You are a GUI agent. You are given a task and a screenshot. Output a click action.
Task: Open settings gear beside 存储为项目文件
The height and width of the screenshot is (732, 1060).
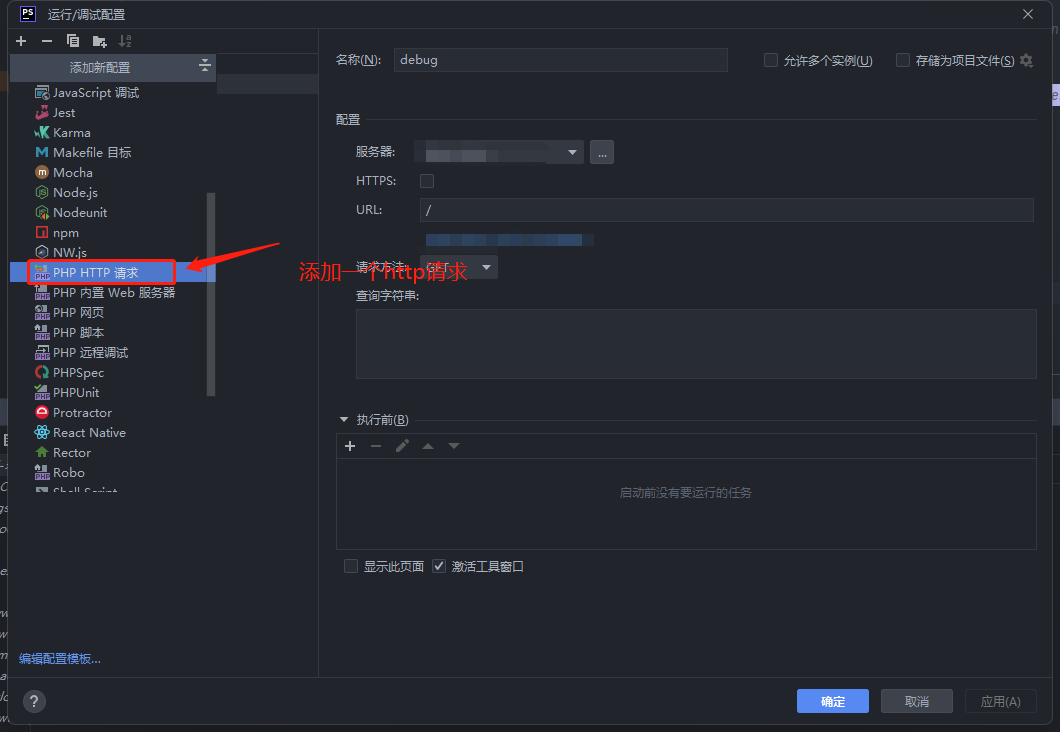coord(1026,60)
